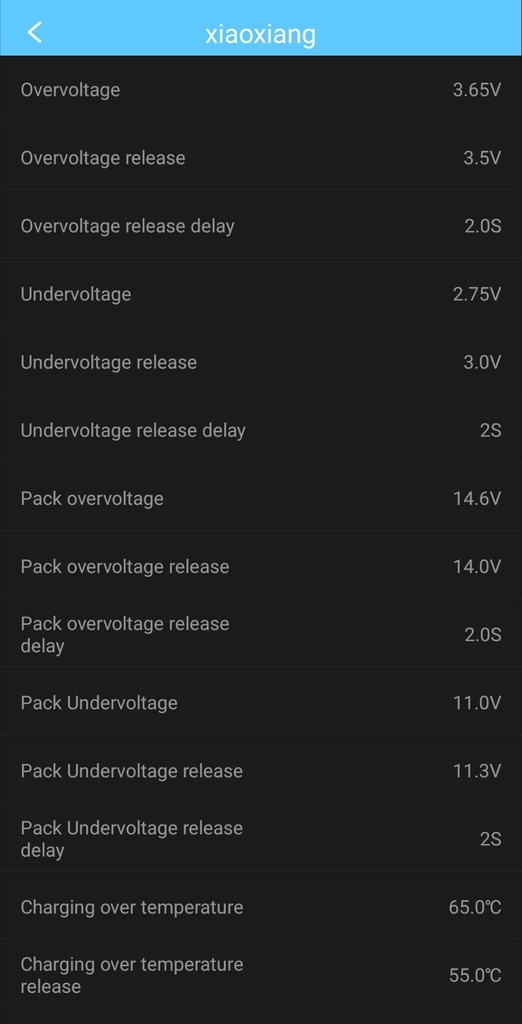Open the Undervoltage 2.75V setting
The image size is (522, 1024).
tap(261, 295)
